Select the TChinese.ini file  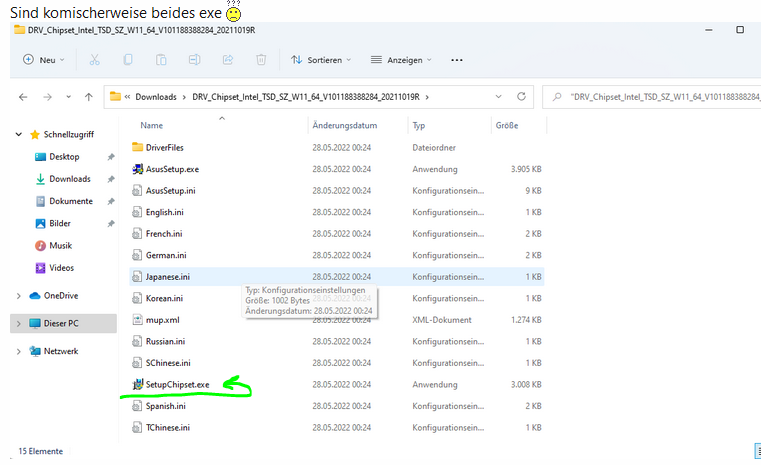167,428
